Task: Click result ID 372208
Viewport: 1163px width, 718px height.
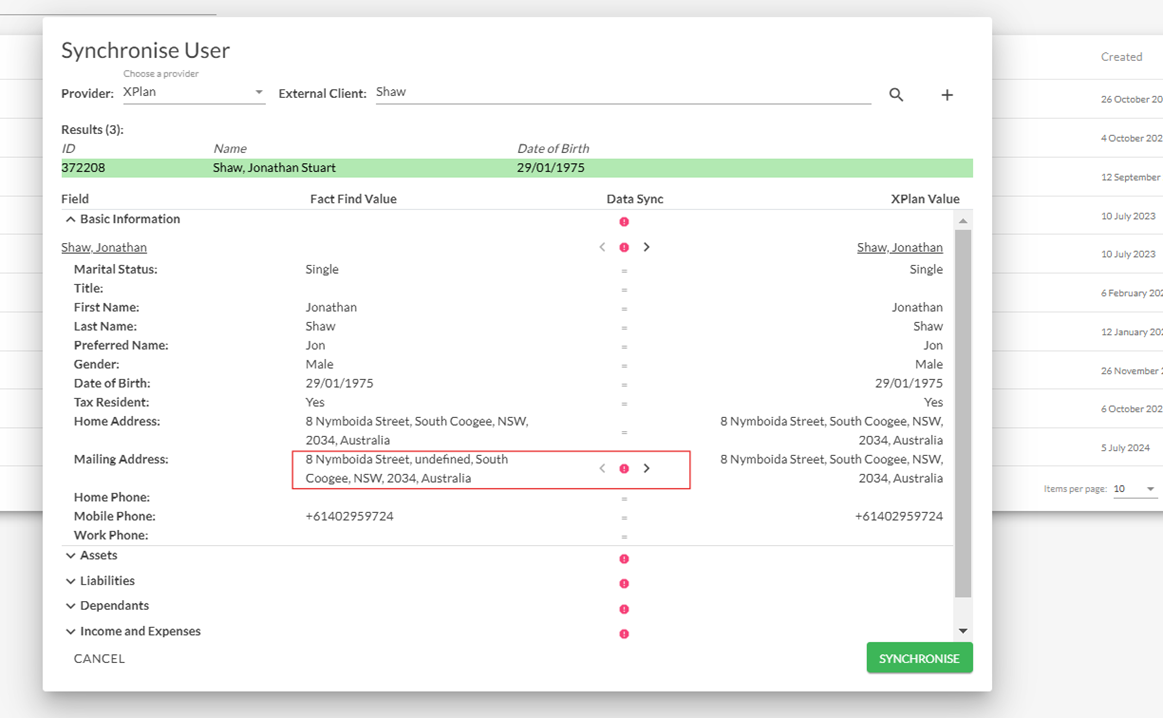Action: click(x=83, y=168)
